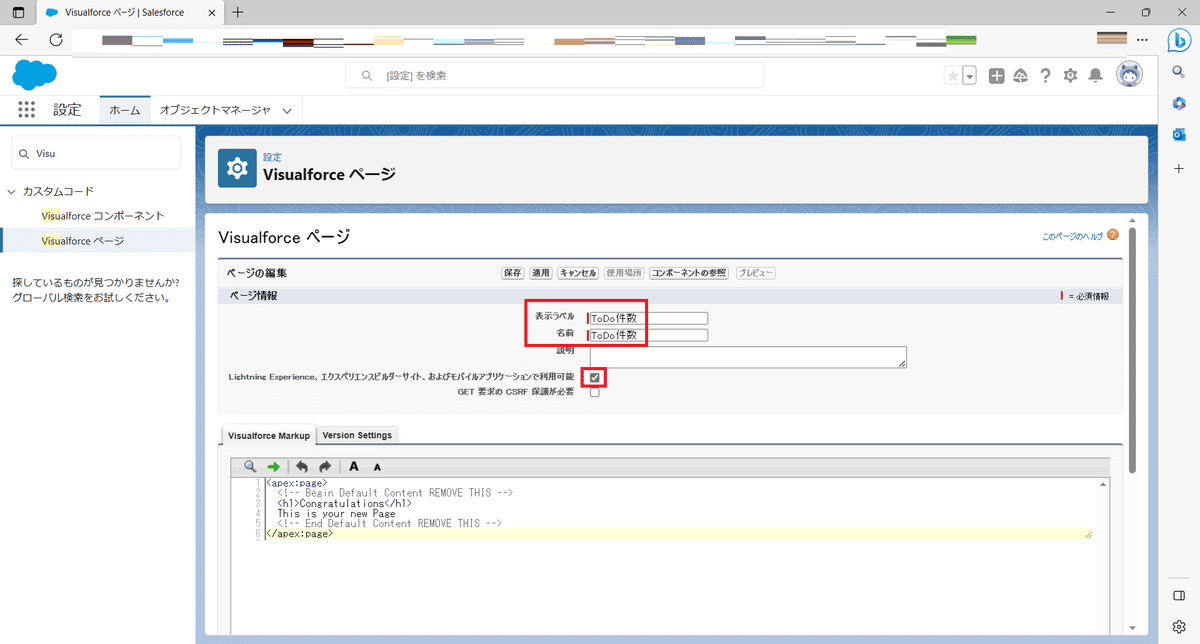Screen dimensions: 1200x644
Task: Click the 保存 button
Action: click(513, 273)
